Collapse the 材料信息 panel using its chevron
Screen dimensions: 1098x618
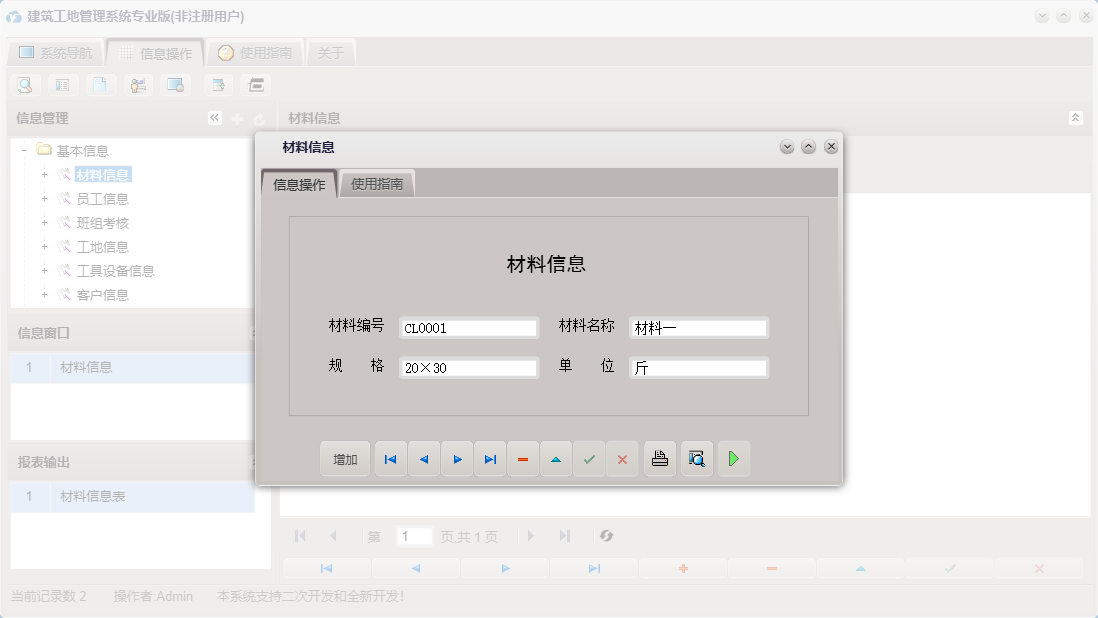pyautogui.click(x=1076, y=117)
